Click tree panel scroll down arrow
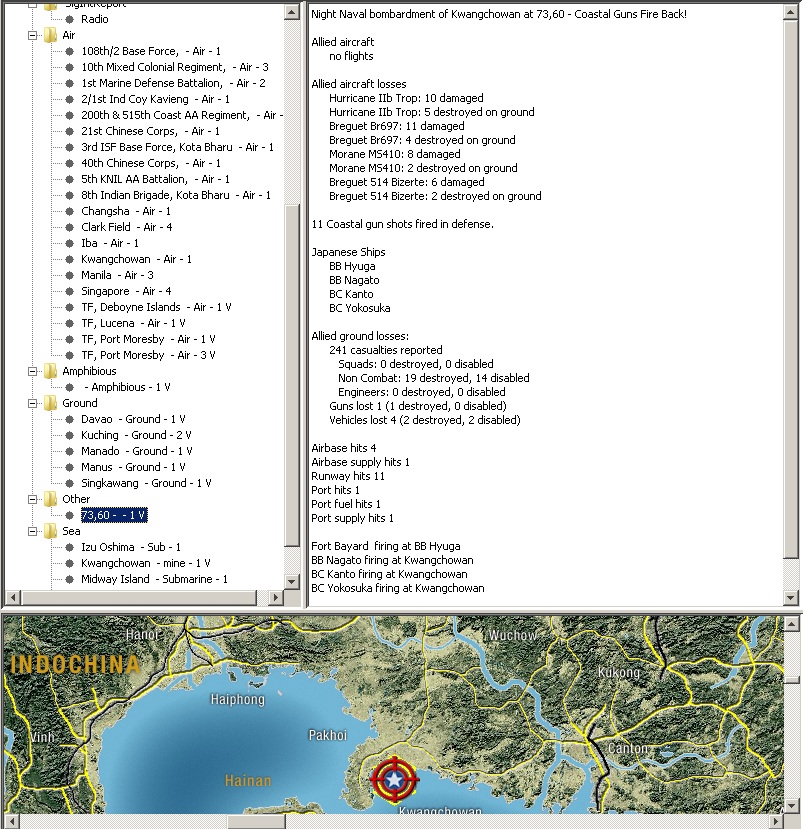803x829 pixels. pyautogui.click(x=292, y=581)
